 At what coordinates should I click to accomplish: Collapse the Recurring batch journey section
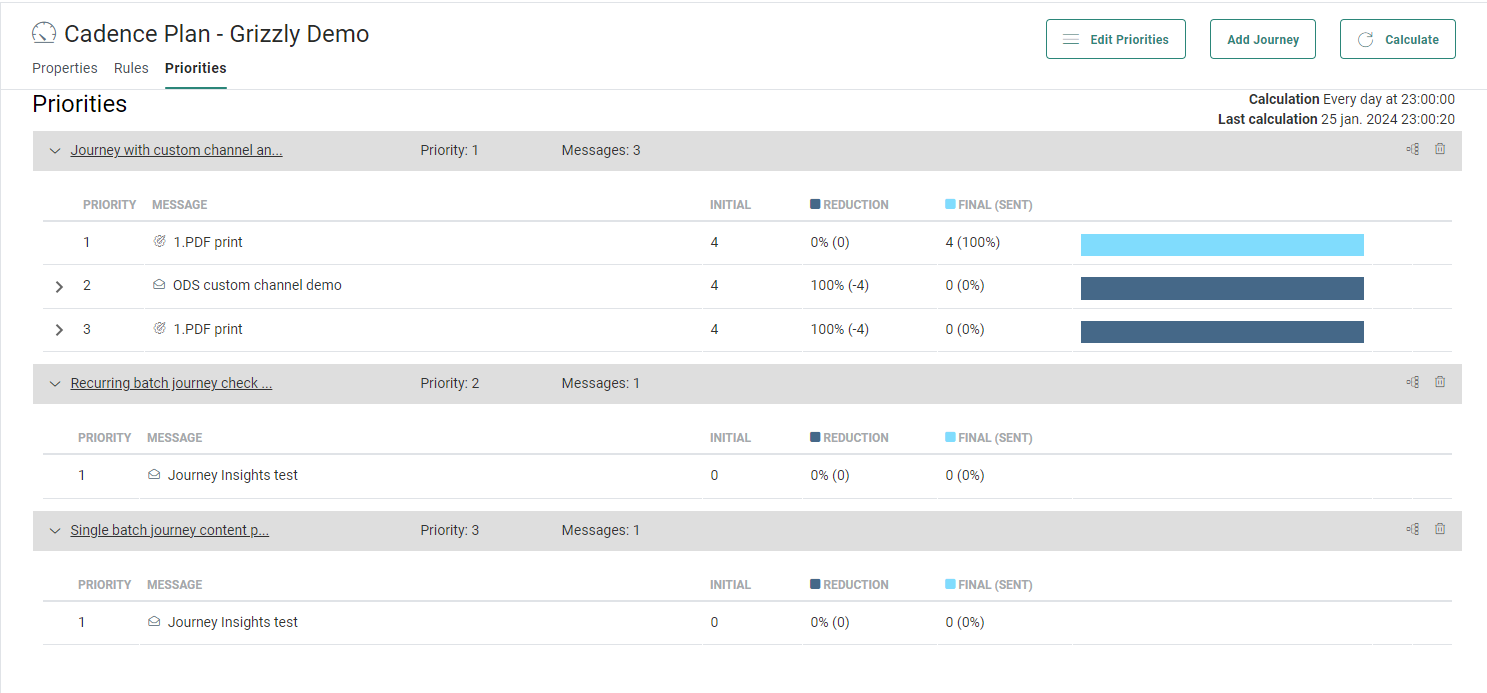[55, 384]
